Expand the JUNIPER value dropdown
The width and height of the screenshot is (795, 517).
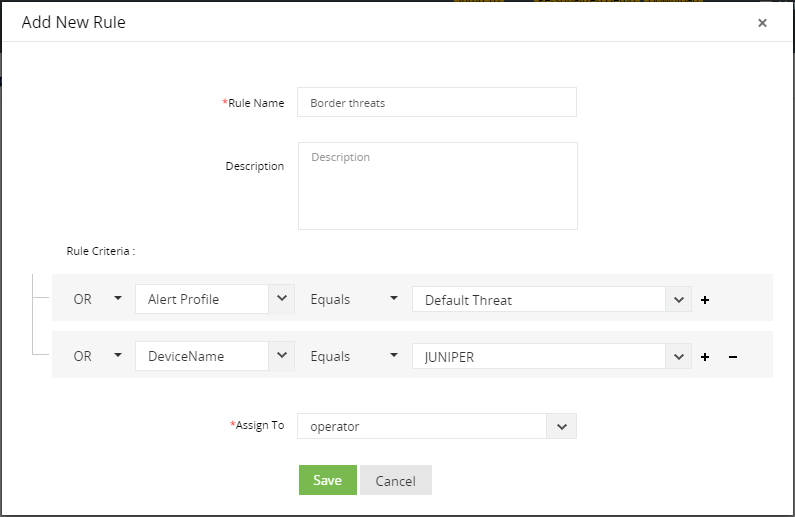click(678, 356)
